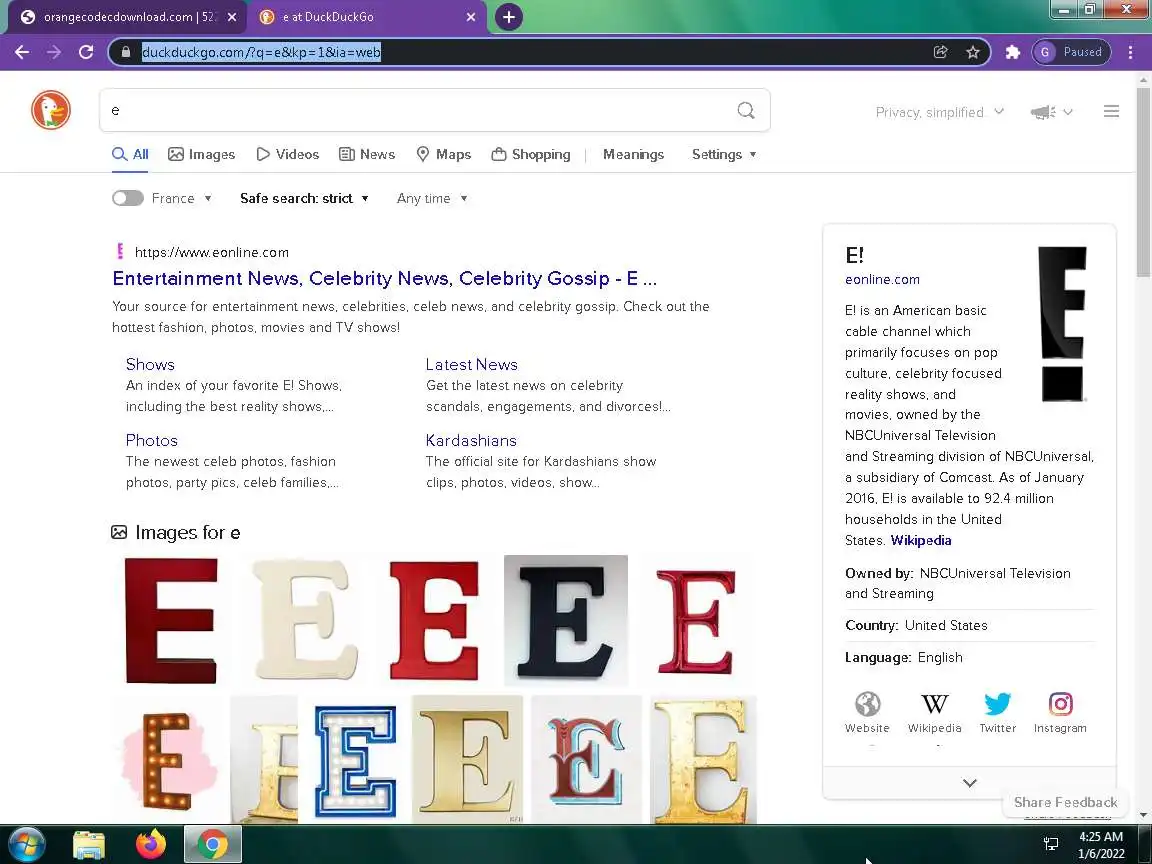This screenshot has width=1152, height=864.
Task: Click the search magnifier icon in search box
Action: click(746, 110)
